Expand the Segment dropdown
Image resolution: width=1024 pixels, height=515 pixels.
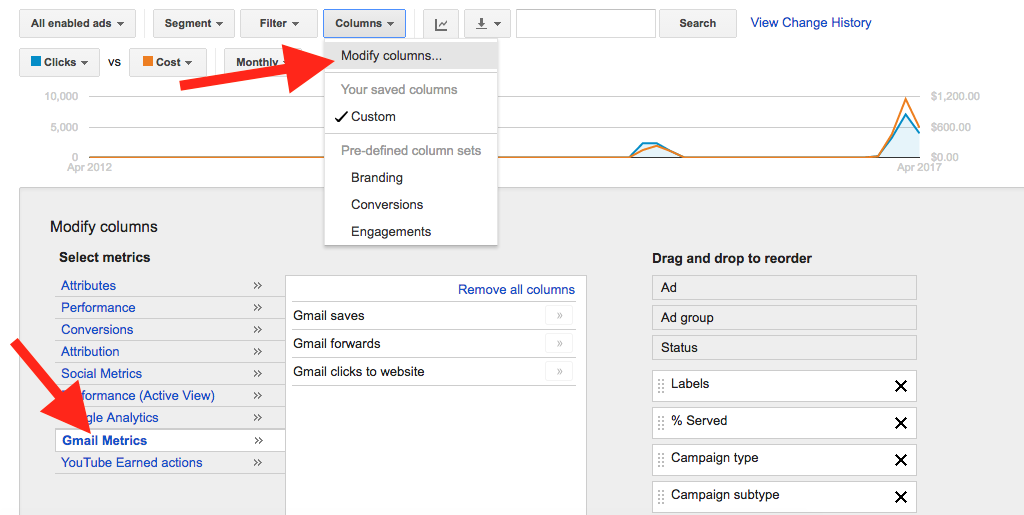194,24
